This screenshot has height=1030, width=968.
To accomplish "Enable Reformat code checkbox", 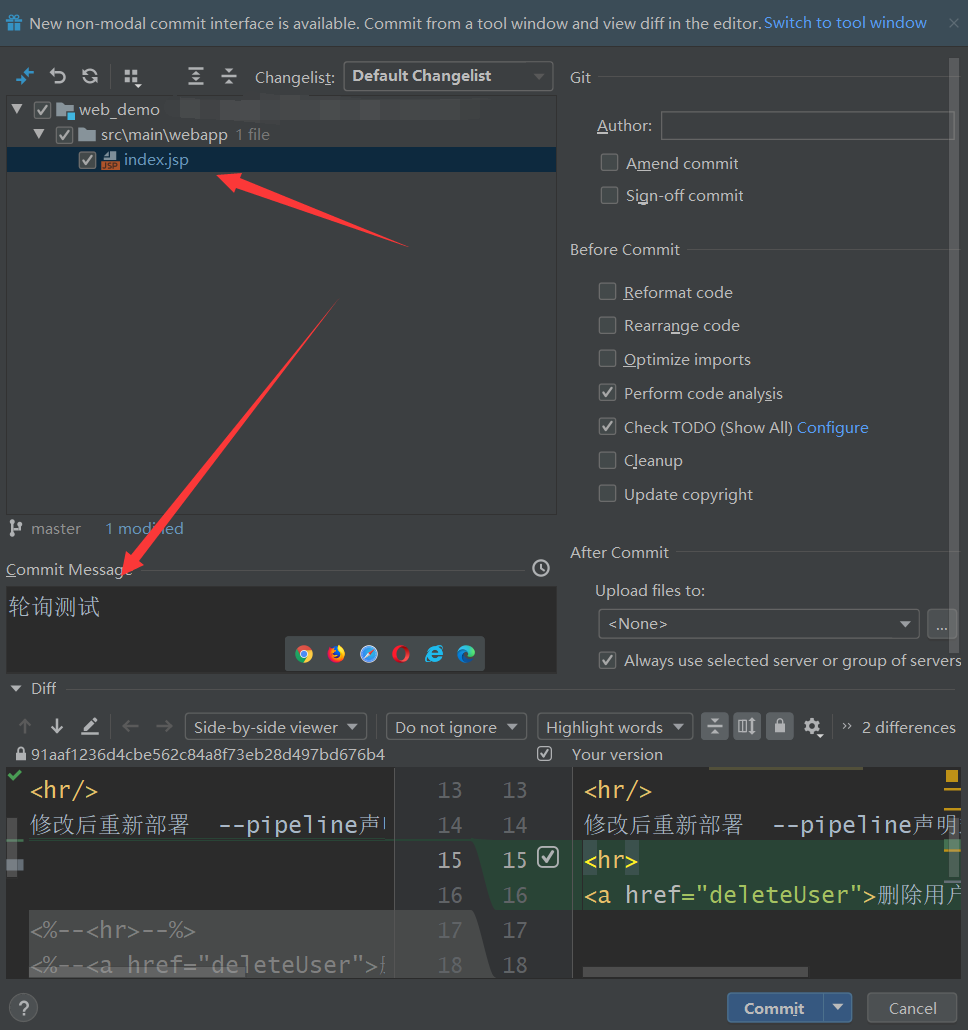I will [607, 291].
